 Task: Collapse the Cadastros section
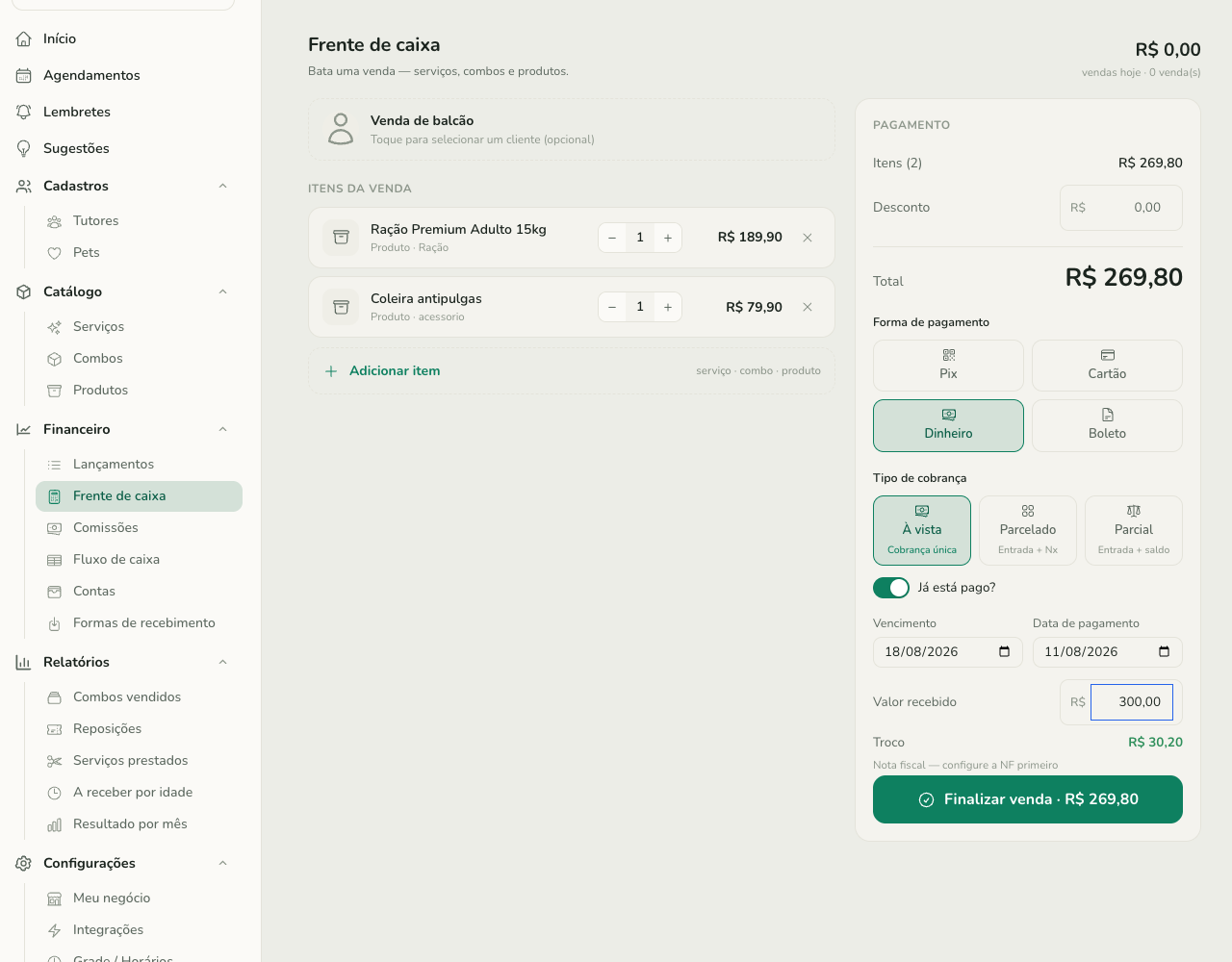click(x=222, y=186)
